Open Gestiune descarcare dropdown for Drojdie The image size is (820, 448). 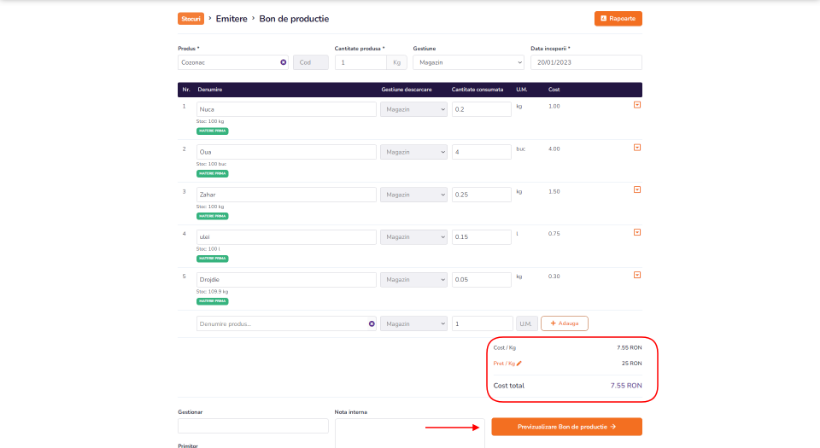[x=414, y=280]
